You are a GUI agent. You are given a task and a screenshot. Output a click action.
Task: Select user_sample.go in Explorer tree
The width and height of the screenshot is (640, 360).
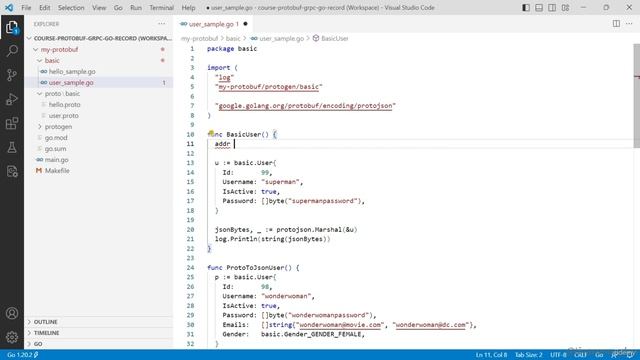coord(98,82)
